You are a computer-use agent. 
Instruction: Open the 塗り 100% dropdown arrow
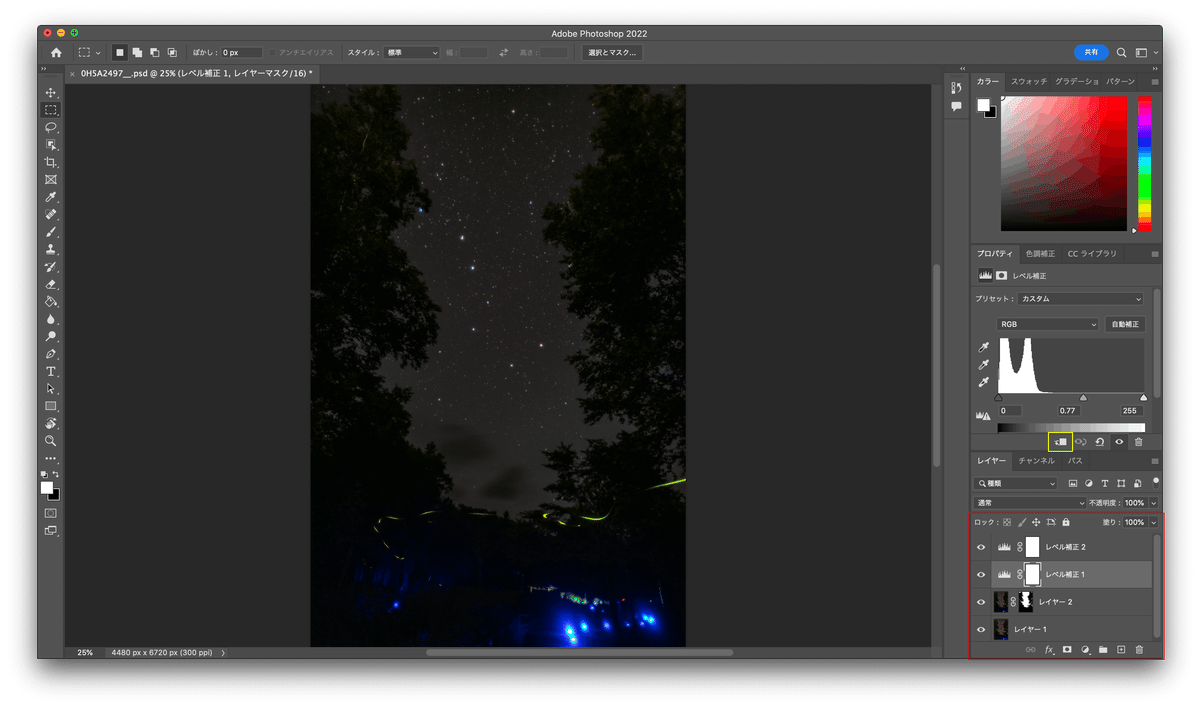[1154, 522]
